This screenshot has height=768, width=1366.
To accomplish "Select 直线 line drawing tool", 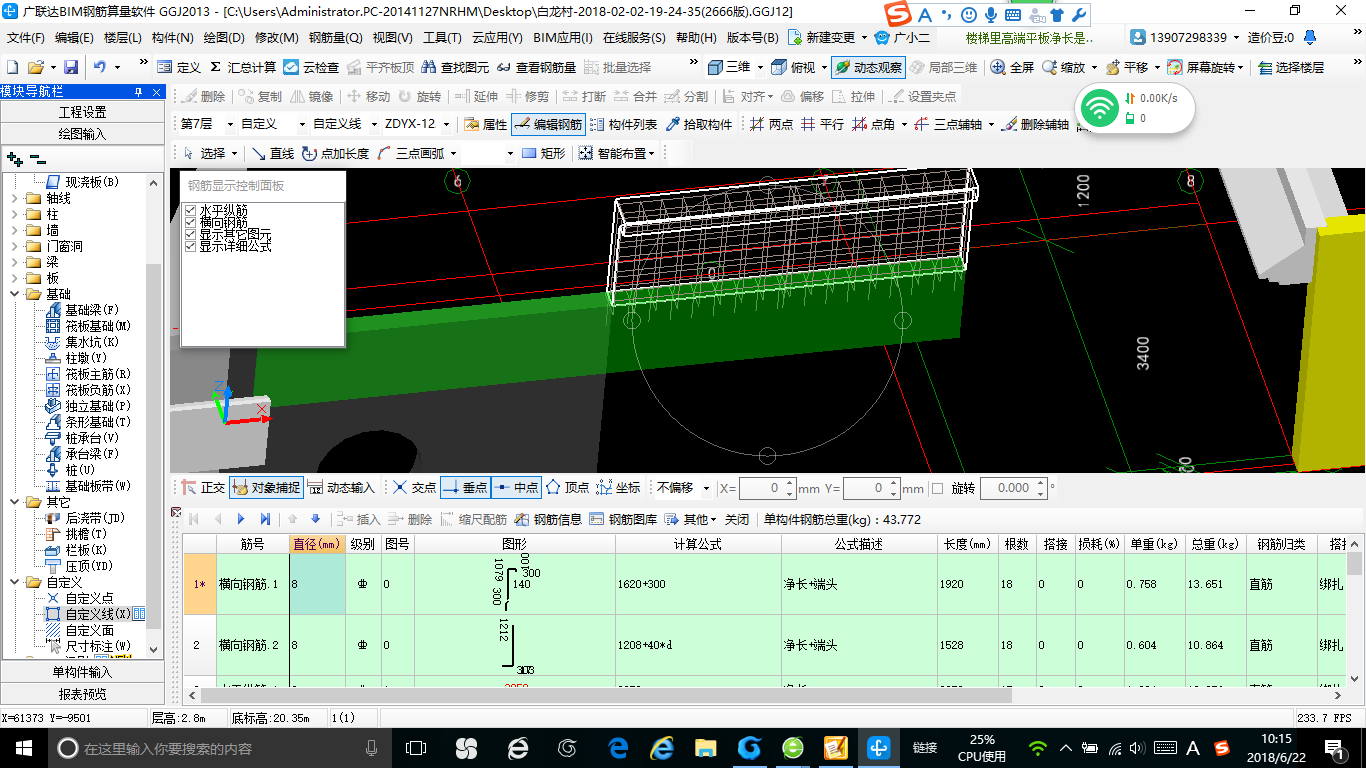I will 272,153.
